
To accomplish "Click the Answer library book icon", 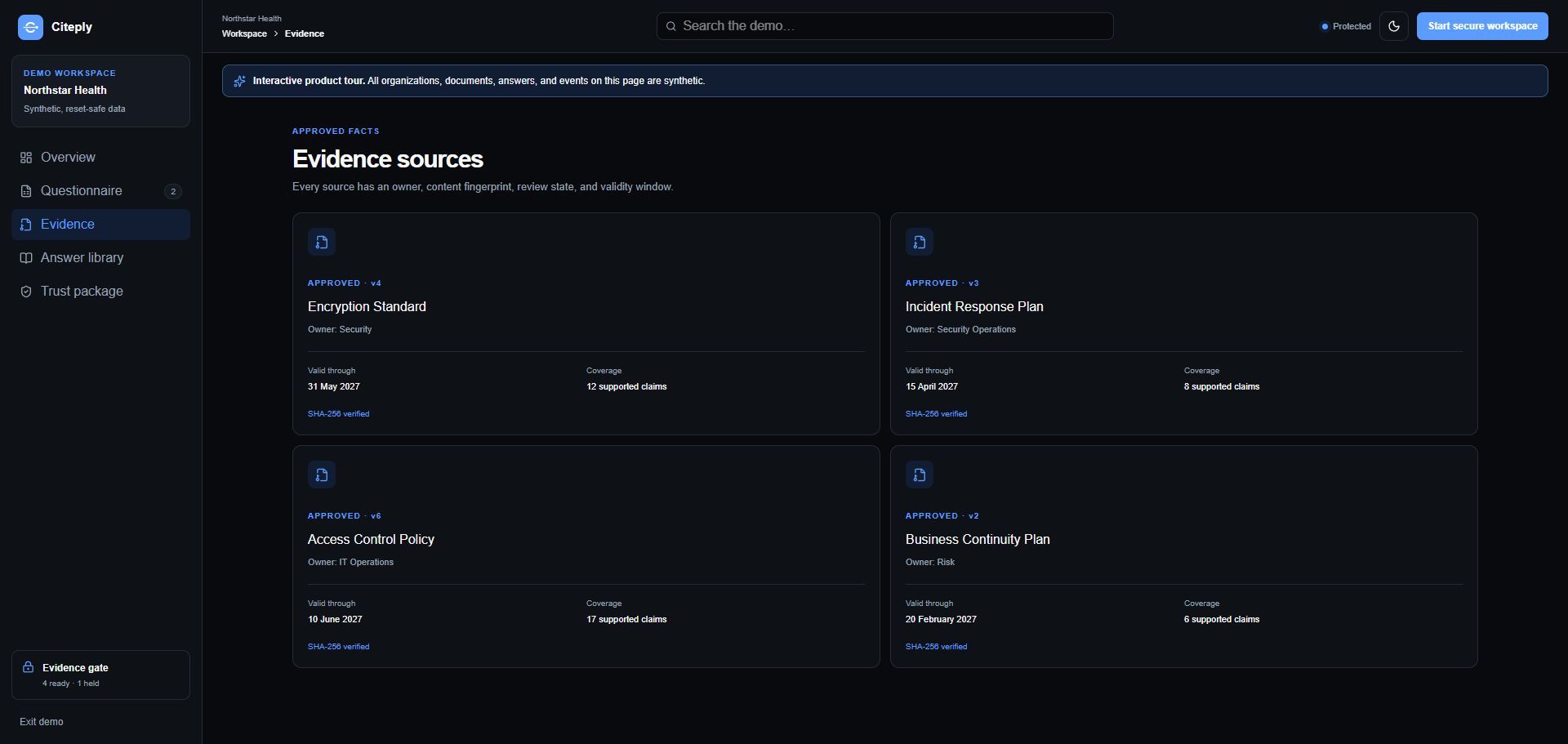I will 26,258.
